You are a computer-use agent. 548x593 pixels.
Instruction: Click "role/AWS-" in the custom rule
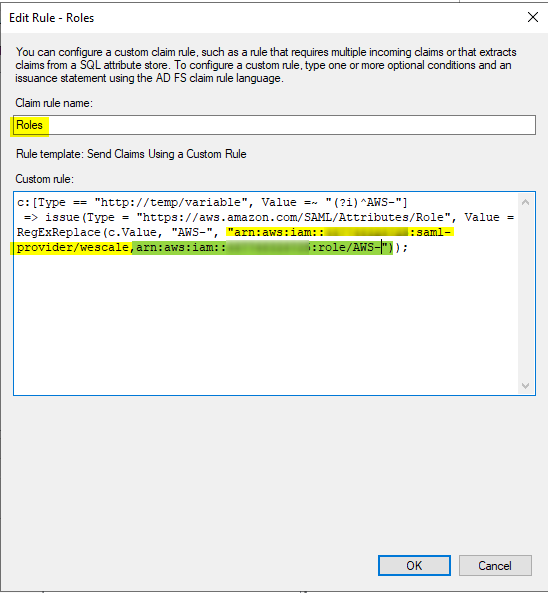tap(350, 247)
